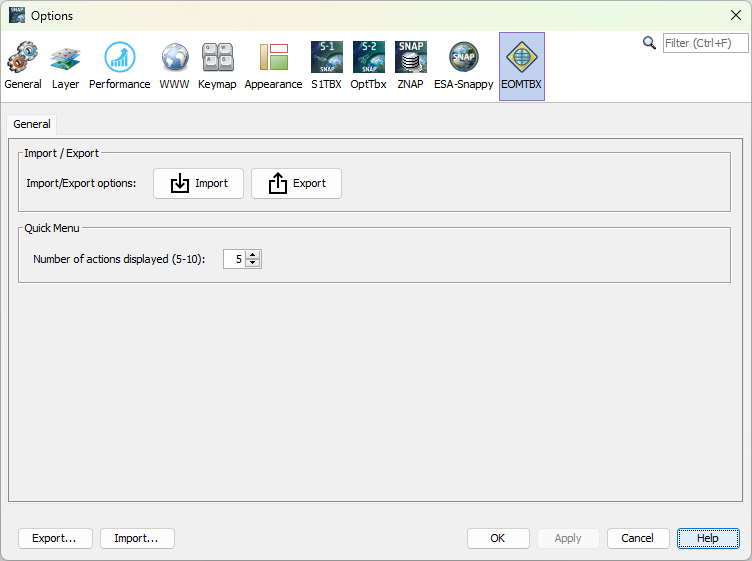
Task: Click the actions displayed number field
Action: [x=233, y=259]
